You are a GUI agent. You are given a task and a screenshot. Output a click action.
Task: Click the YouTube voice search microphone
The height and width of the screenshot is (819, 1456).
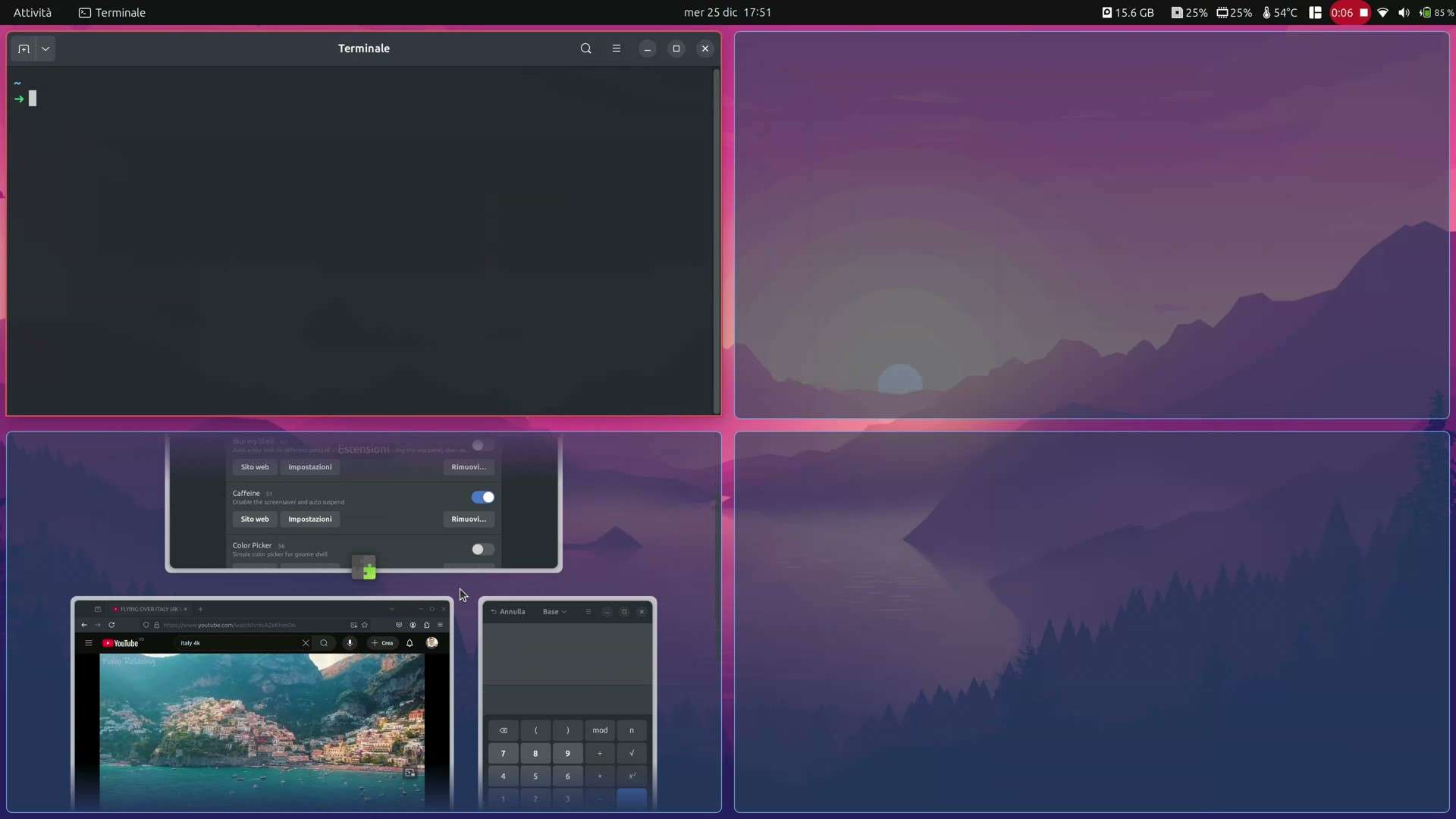[x=350, y=643]
